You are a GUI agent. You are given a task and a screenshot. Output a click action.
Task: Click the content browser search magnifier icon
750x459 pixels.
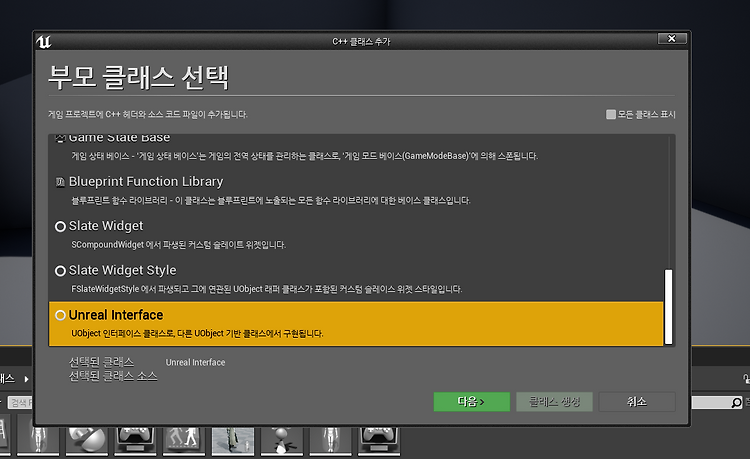pos(737,403)
